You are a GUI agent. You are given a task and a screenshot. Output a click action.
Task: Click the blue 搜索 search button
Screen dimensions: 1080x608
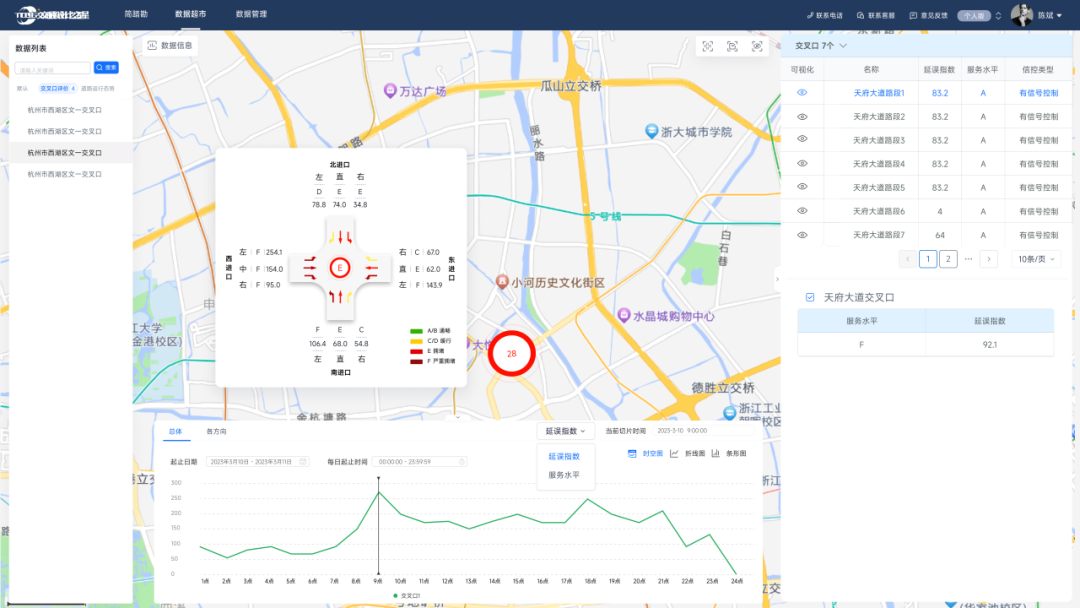(x=106, y=68)
